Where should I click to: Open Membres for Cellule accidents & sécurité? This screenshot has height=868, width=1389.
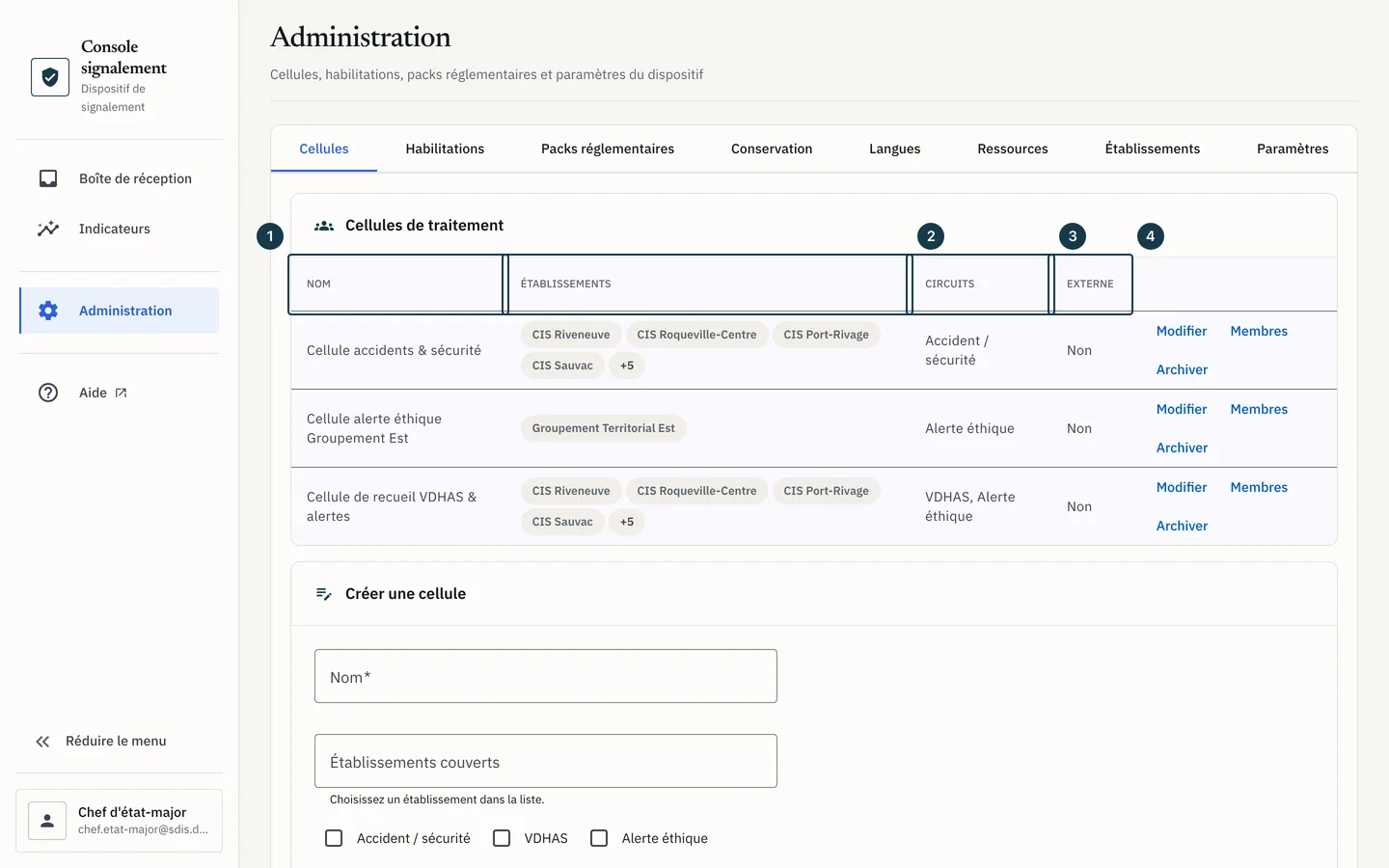1259,331
